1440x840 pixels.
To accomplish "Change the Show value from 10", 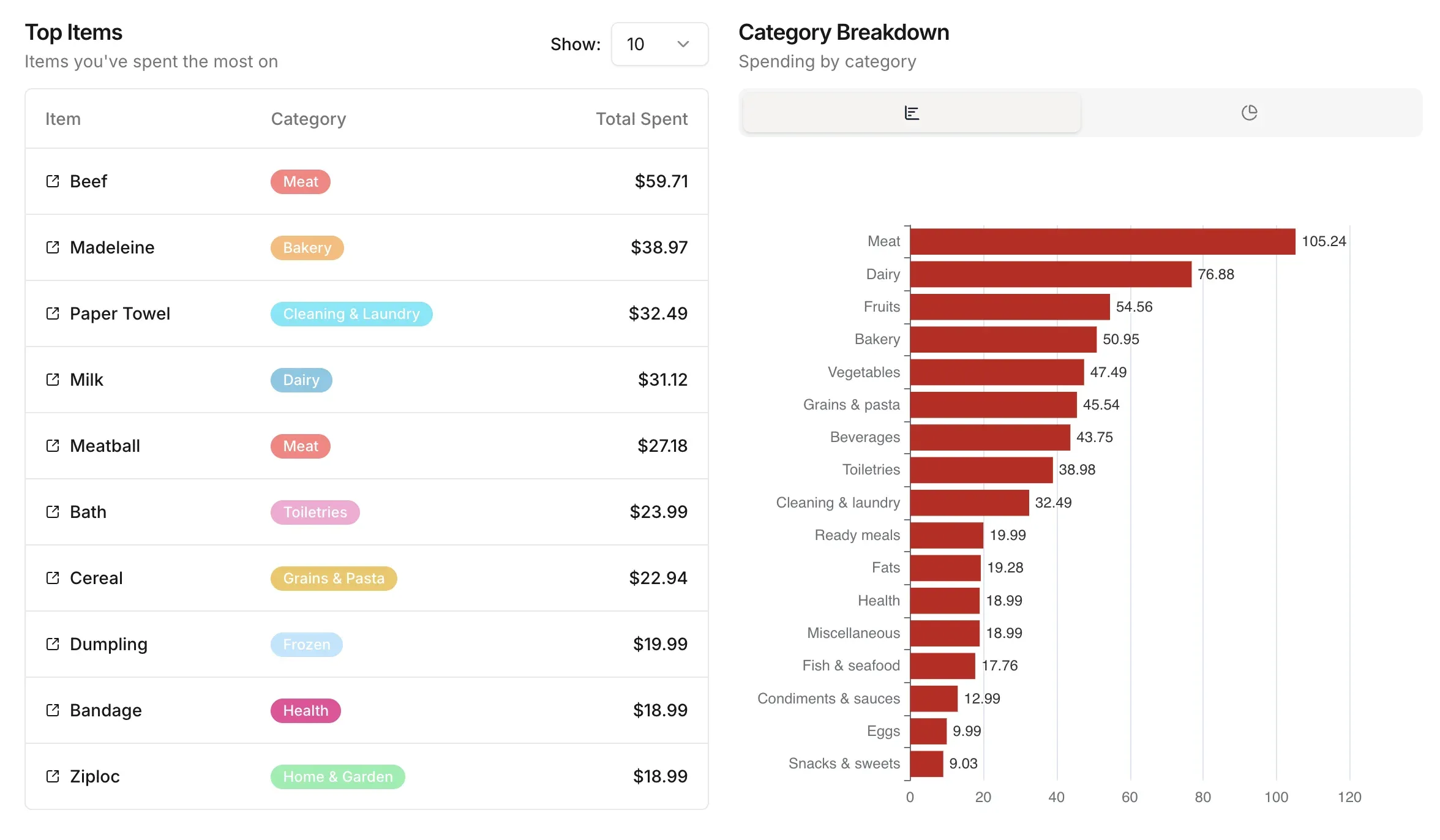I will pyautogui.click(x=659, y=44).
